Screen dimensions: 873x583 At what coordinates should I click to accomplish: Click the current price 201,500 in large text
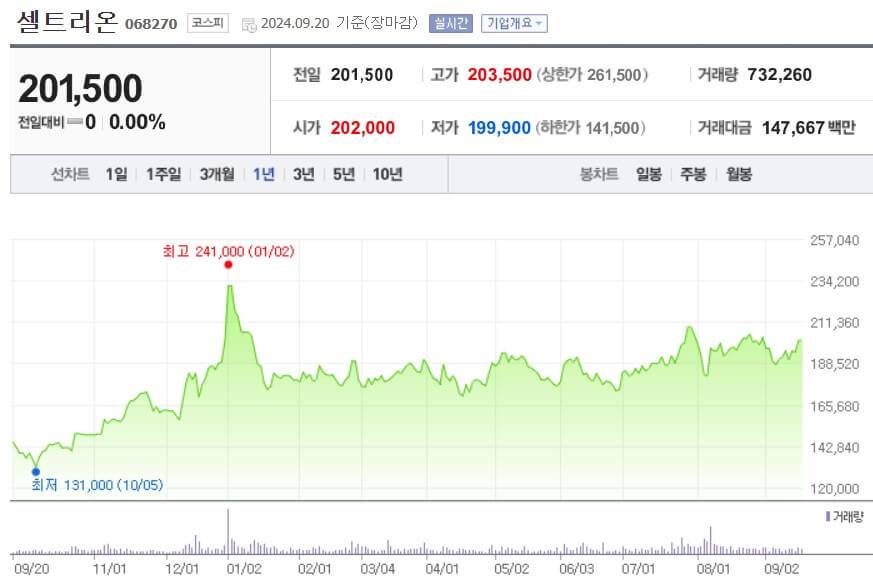(80, 89)
